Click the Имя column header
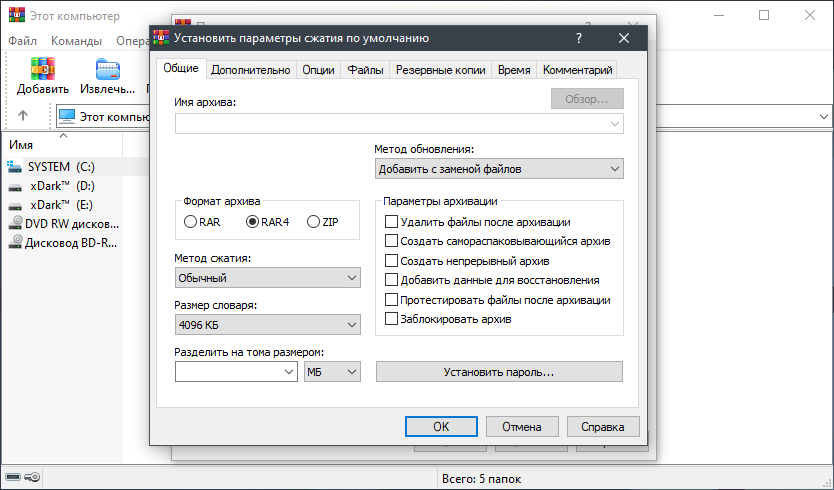The width and height of the screenshot is (834, 490). [62, 145]
